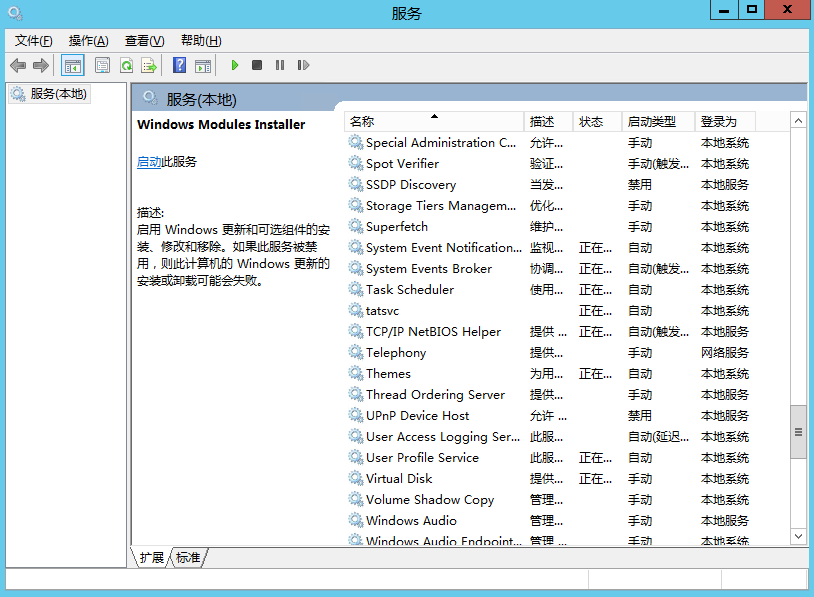This screenshot has height=597, width=814.
Task: Toggle the action pane toolbar icon
Action: pos(203,65)
